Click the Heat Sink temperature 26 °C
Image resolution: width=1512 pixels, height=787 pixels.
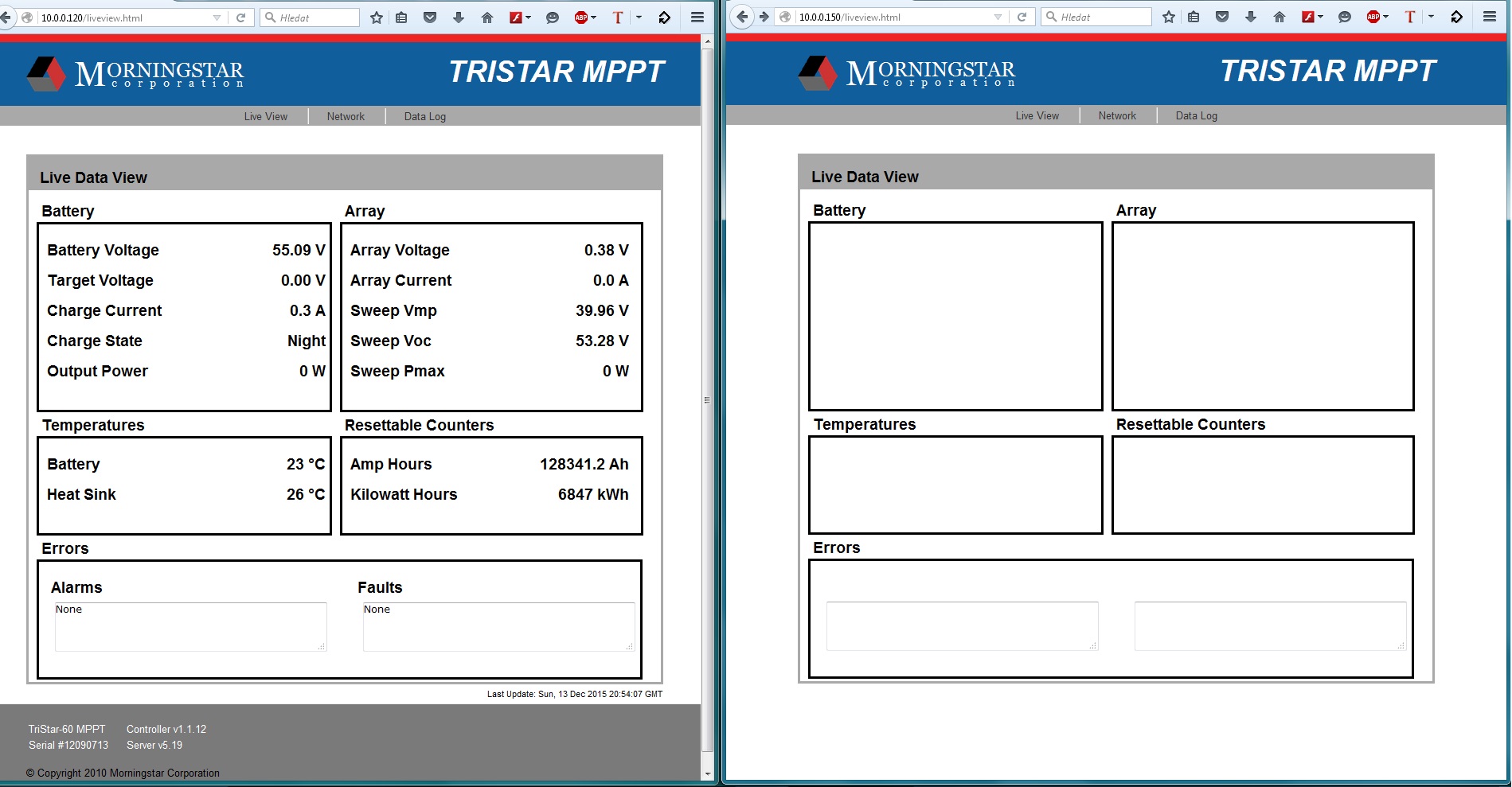(x=306, y=494)
